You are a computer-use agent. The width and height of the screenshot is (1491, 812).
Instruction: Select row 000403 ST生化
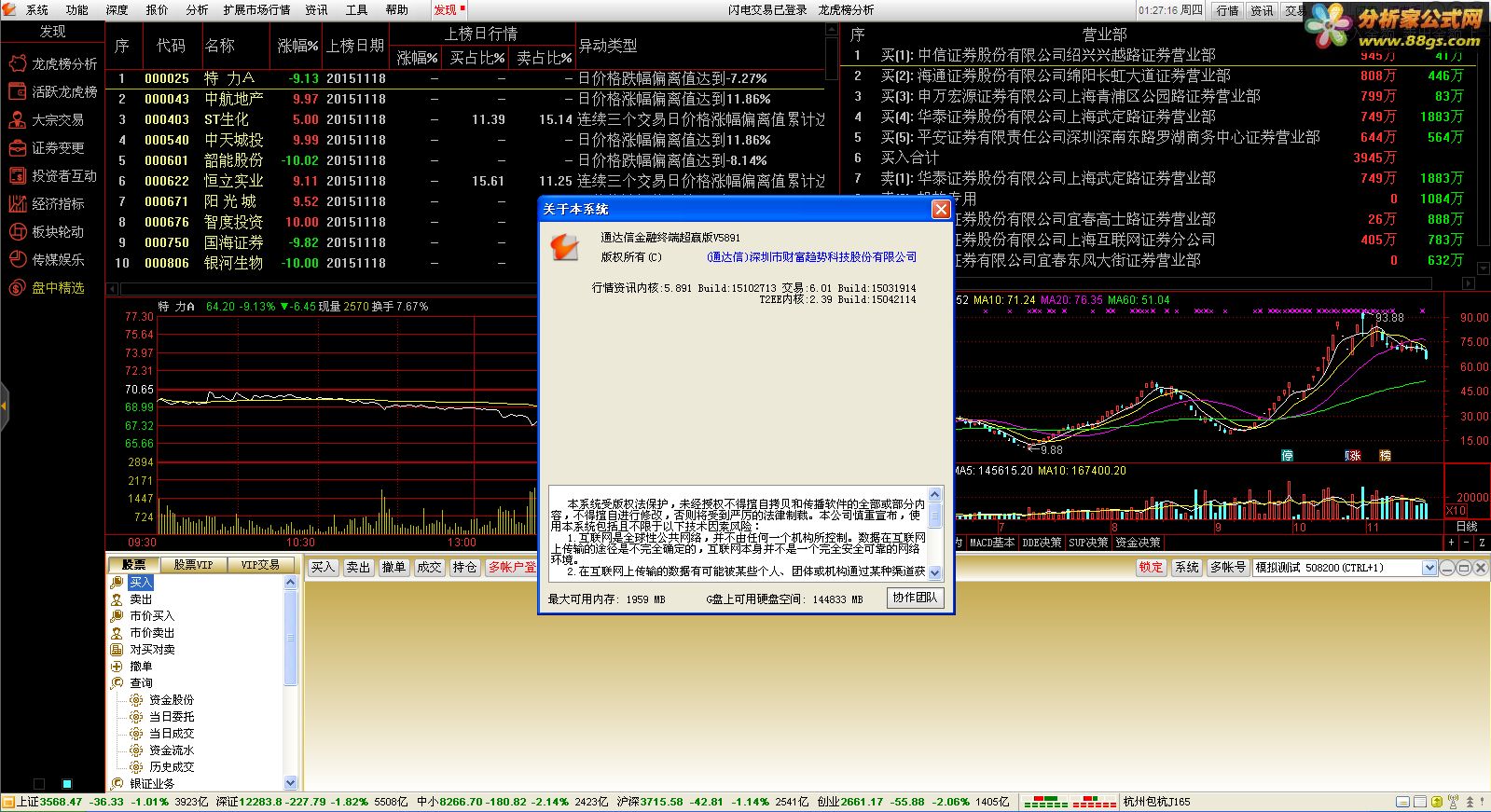point(465,119)
